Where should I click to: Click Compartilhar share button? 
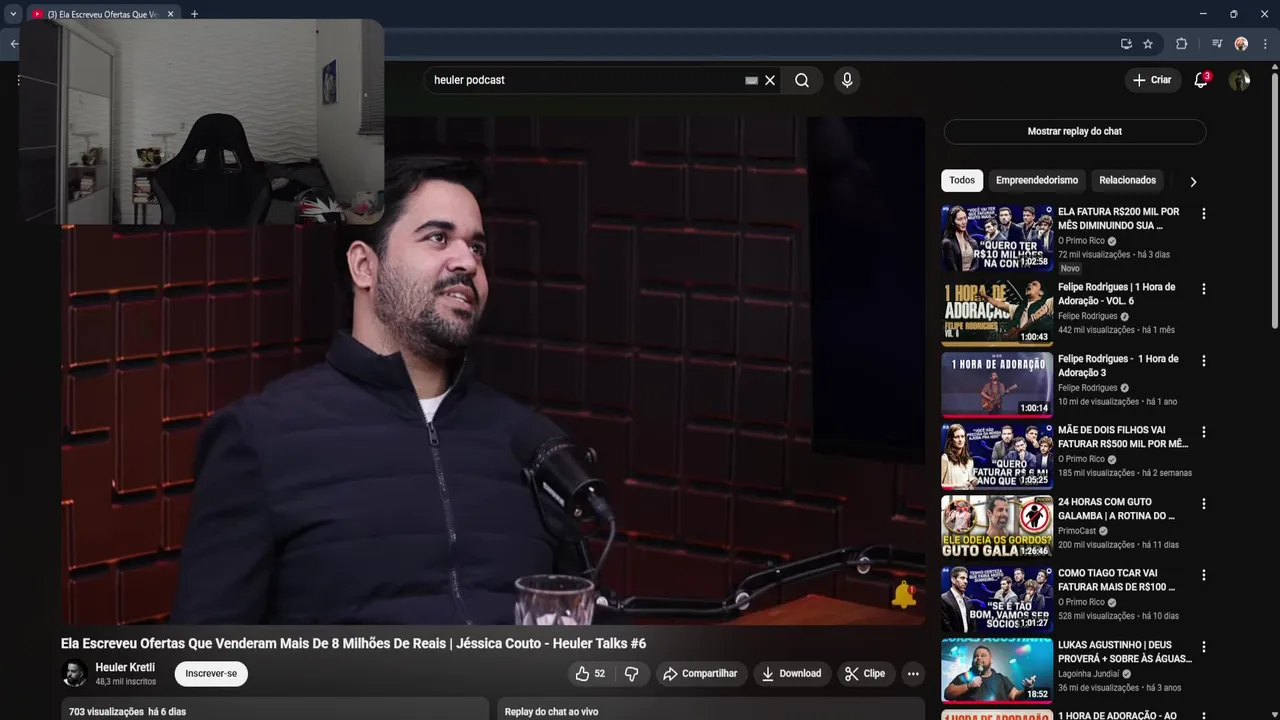700,674
